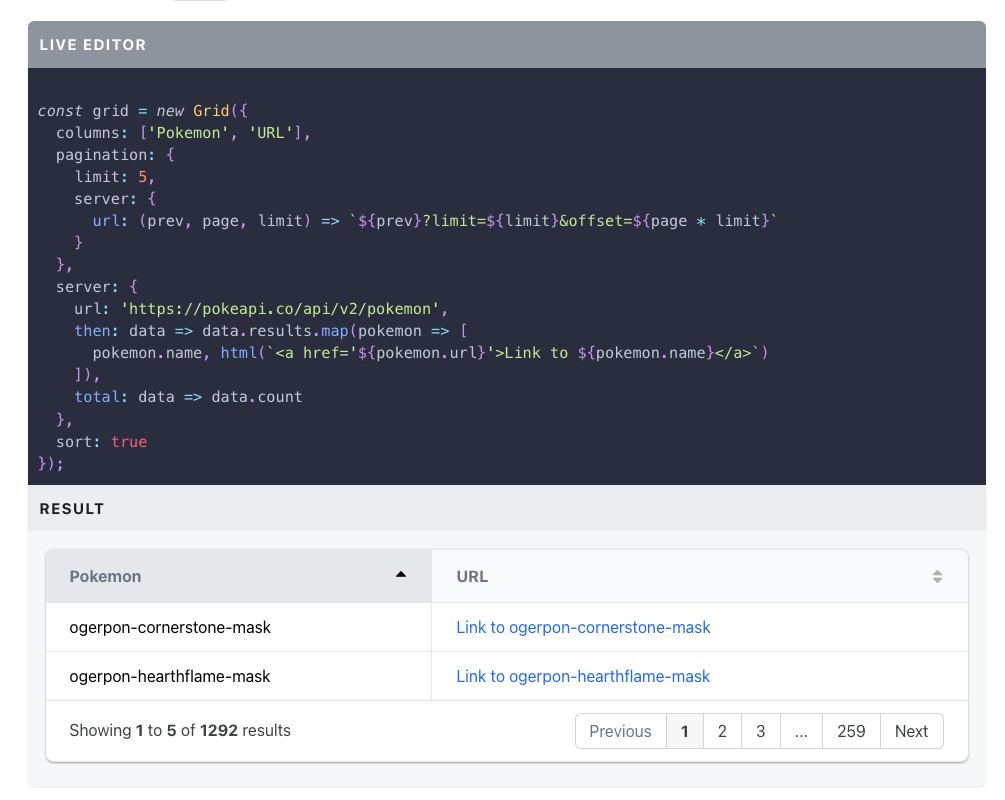
Task: Click the pagination ellipsis between 3 and 259
Action: coord(801,730)
